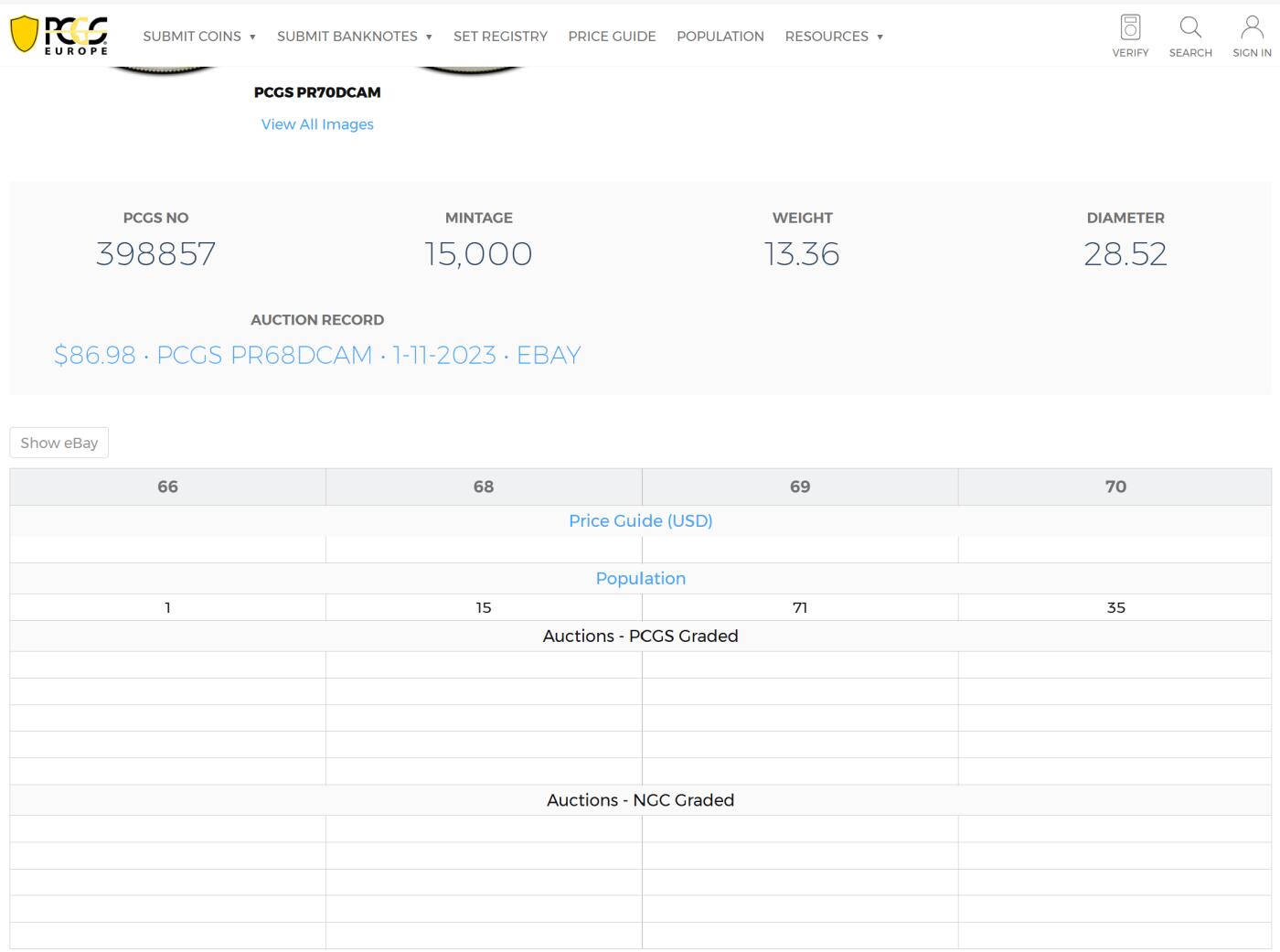Image resolution: width=1280 pixels, height=952 pixels.
Task: Go to Set Registry page
Action: [x=500, y=37]
